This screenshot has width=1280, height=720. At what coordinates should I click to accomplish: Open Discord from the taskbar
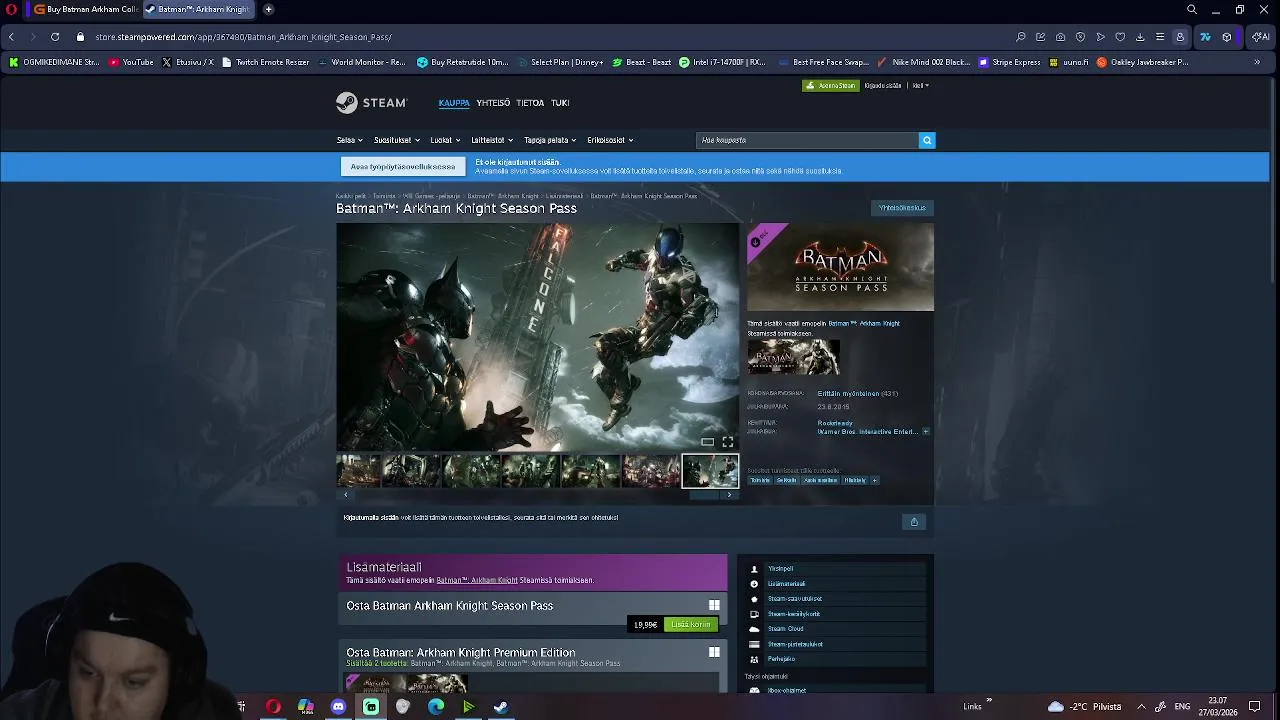338,707
